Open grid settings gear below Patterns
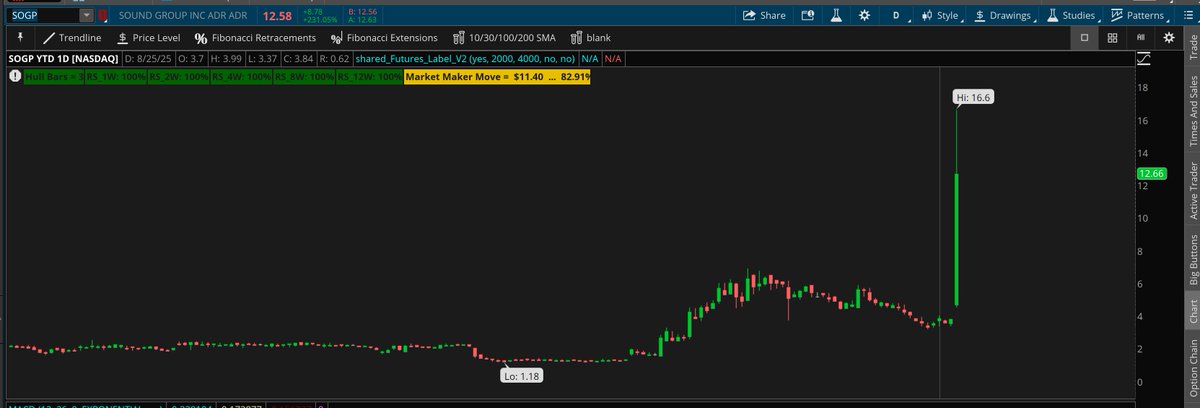The image size is (1200, 408). click(1168, 37)
